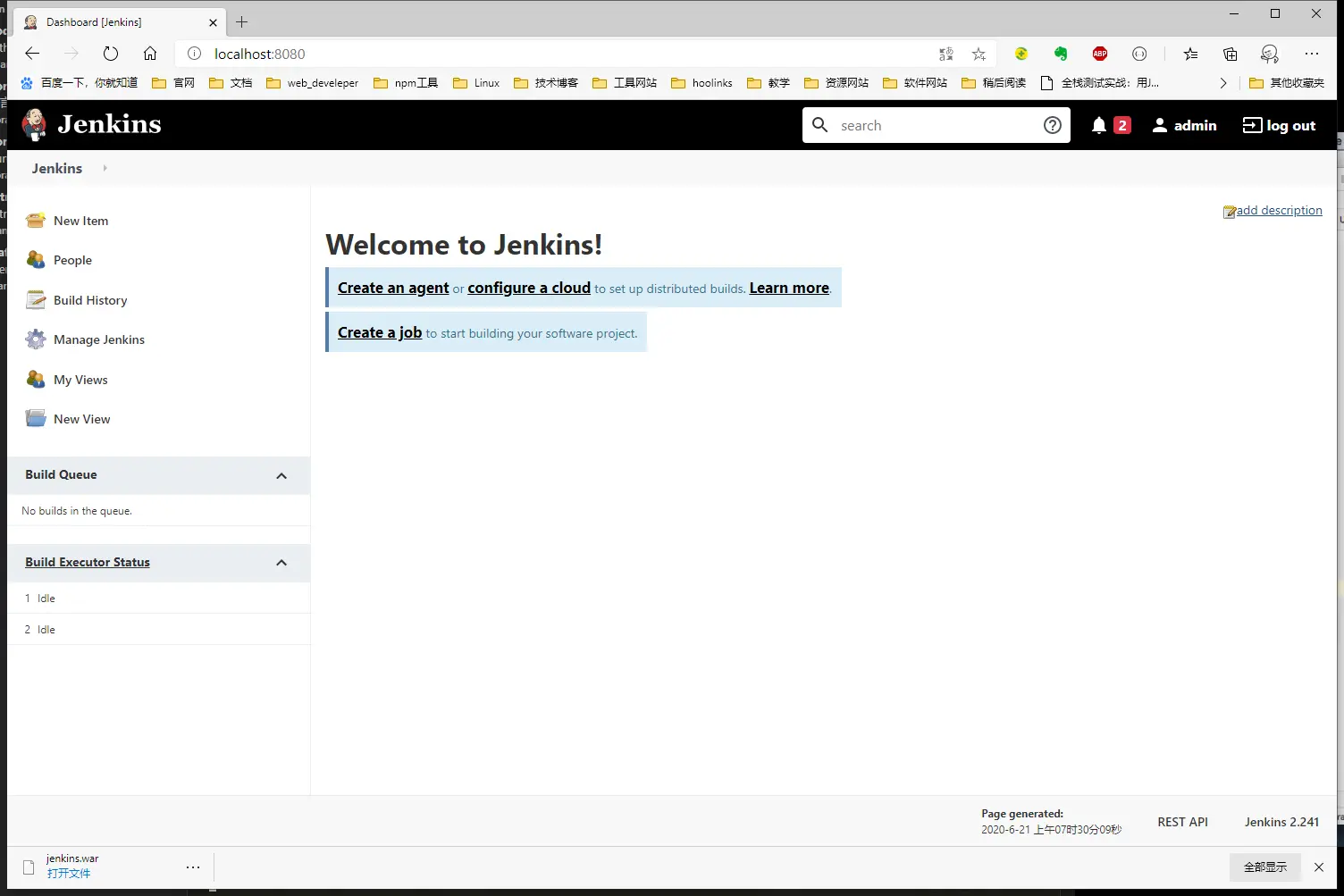Collapse the Build Executor Status panel
The image size is (1344, 896).
pyautogui.click(x=281, y=563)
